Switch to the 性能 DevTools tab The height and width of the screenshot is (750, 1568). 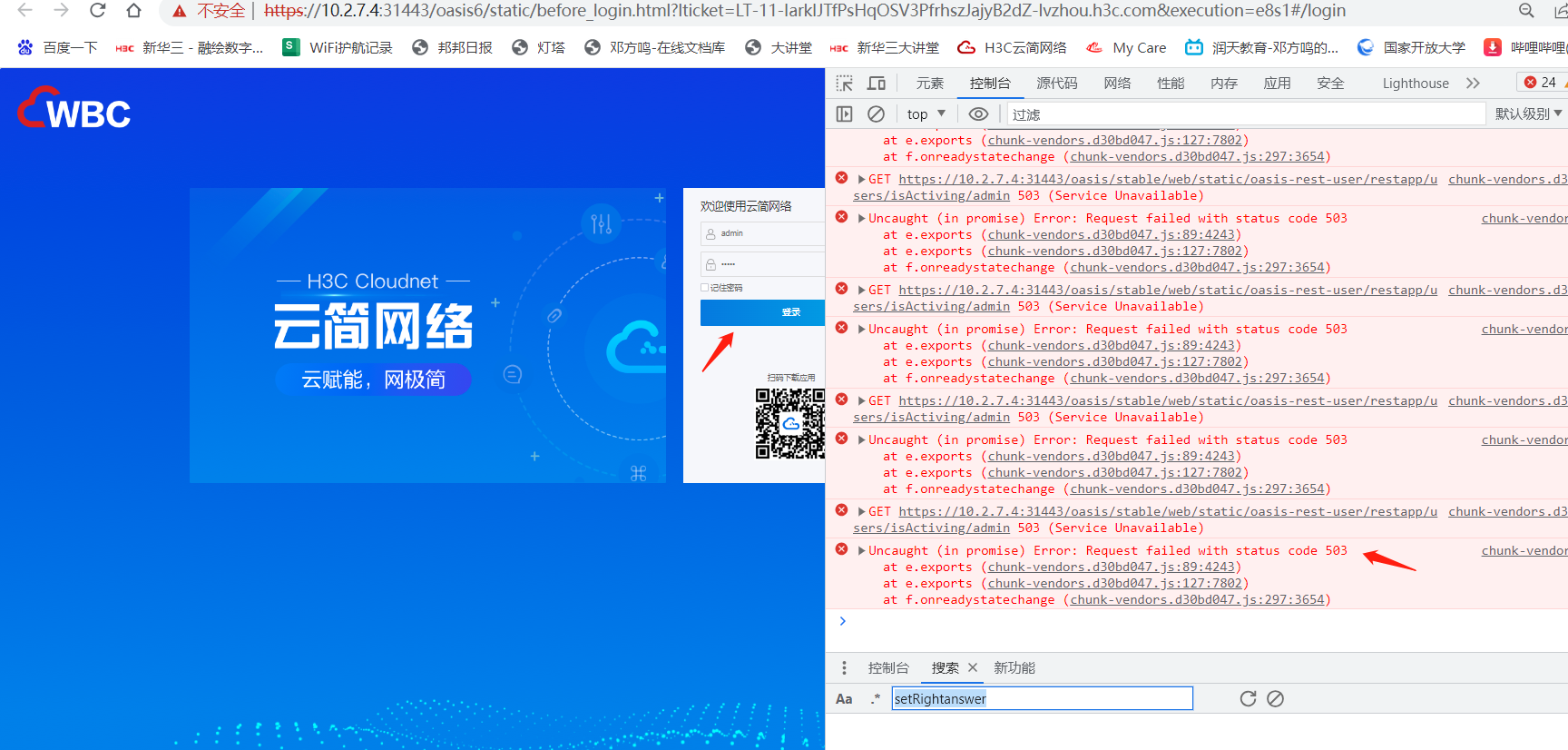point(1171,84)
